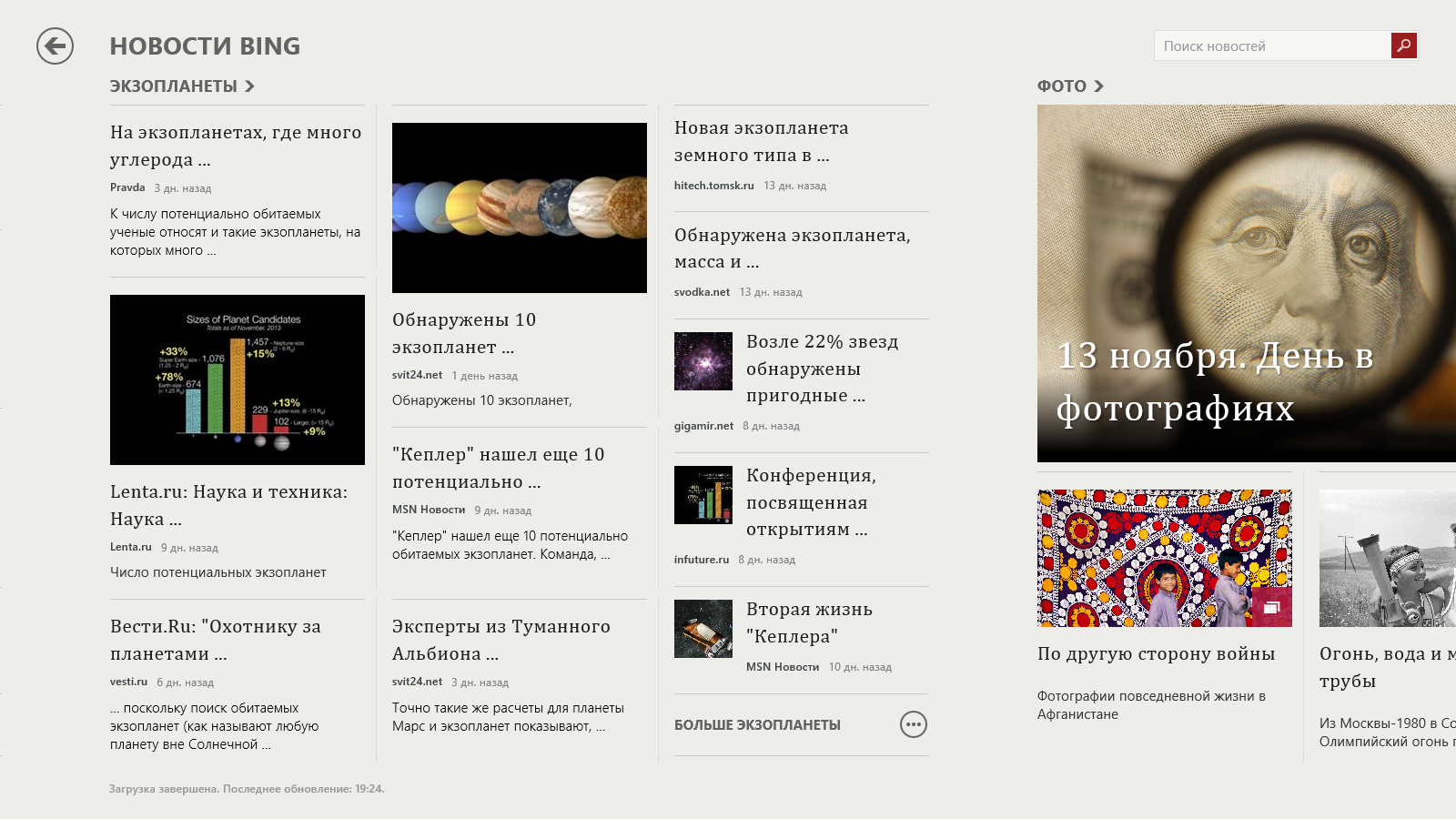Open article На экзопланетах, где много углерода
This screenshot has width=1456, height=819.
coord(236,146)
